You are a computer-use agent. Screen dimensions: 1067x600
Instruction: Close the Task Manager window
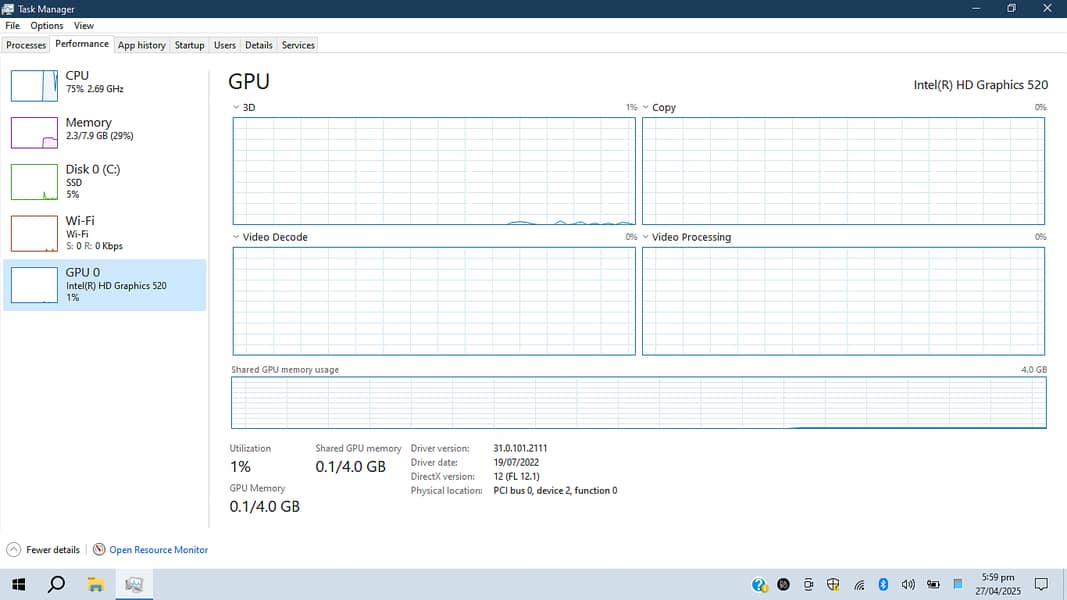click(x=1048, y=9)
